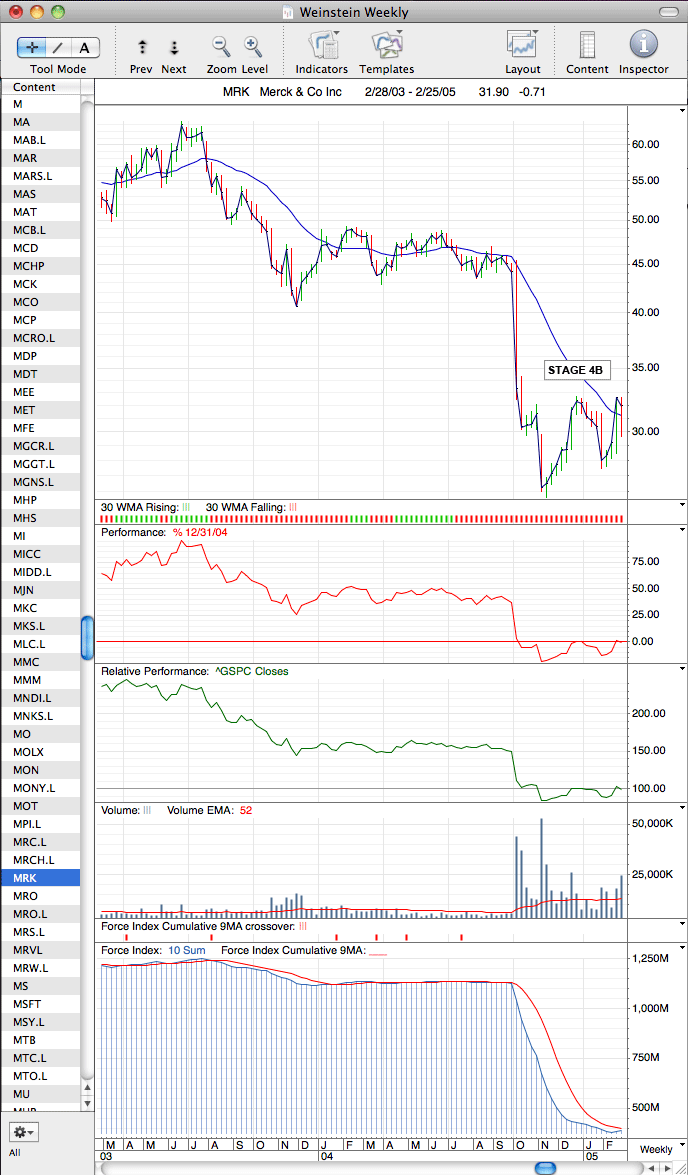Viewport: 688px width, 1175px height.
Task: Click the Volume EMA 52 label
Action: click(209, 810)
